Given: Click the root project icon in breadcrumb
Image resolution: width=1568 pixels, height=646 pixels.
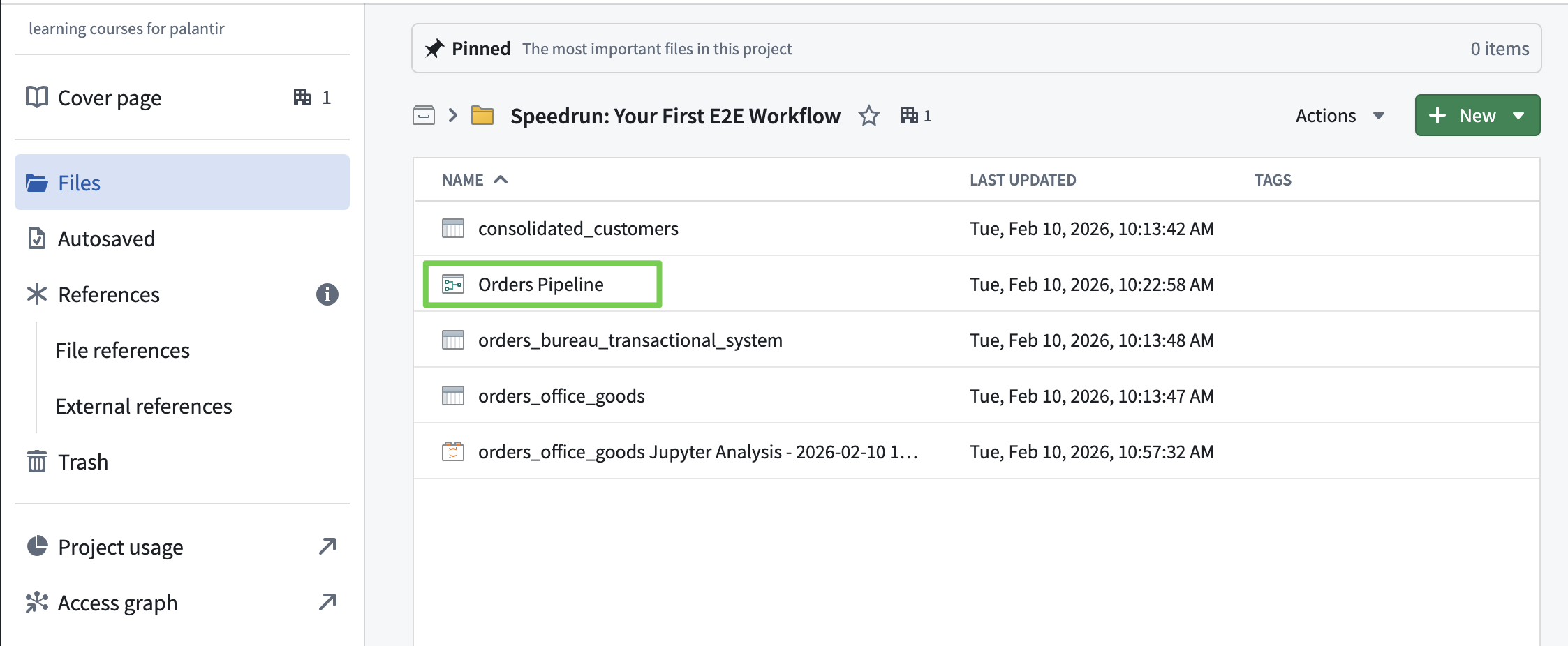Looking at the screenshot, I should [x=424, y=116].
